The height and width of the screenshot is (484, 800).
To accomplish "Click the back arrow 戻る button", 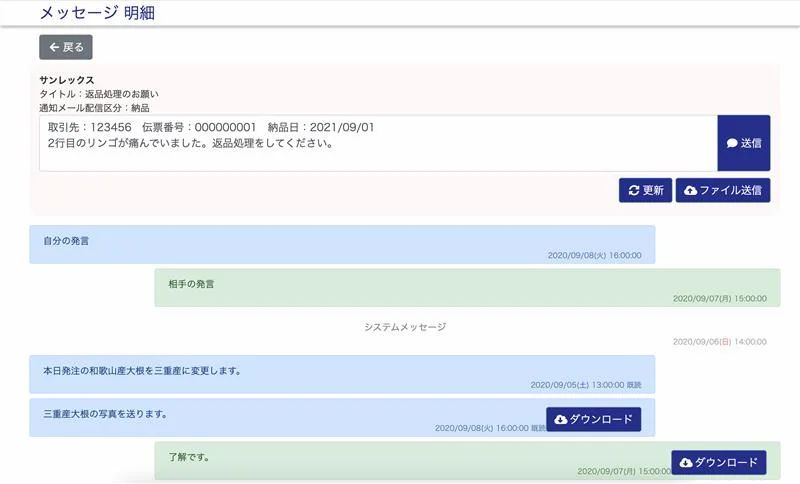I will [66, 47].
